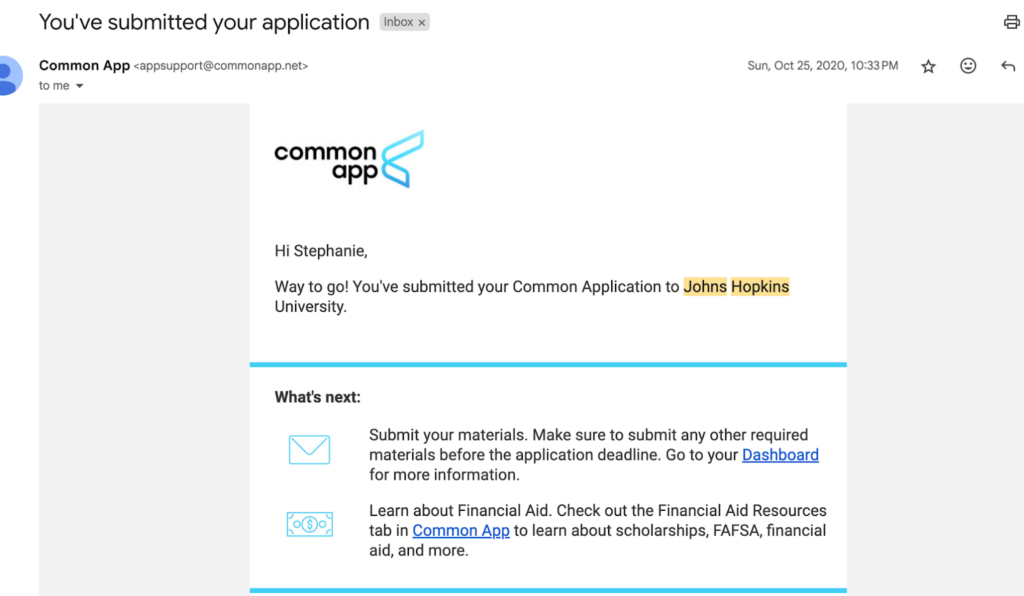The image size is (1024, 596).
Task: Click the Common App logo image
Action: (x=349, y=159)
